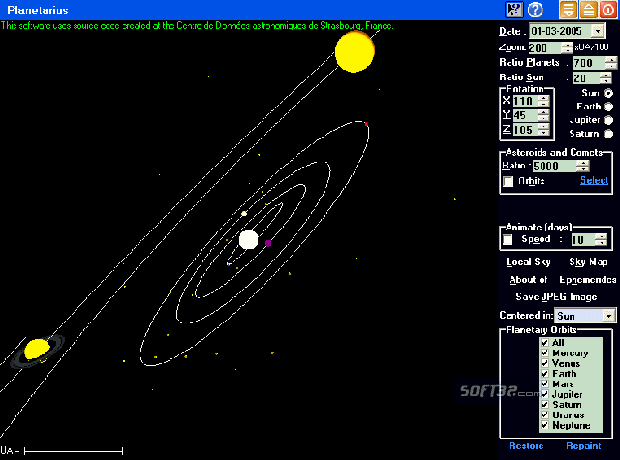Toggle the Earth orbit checkbox

545,373
